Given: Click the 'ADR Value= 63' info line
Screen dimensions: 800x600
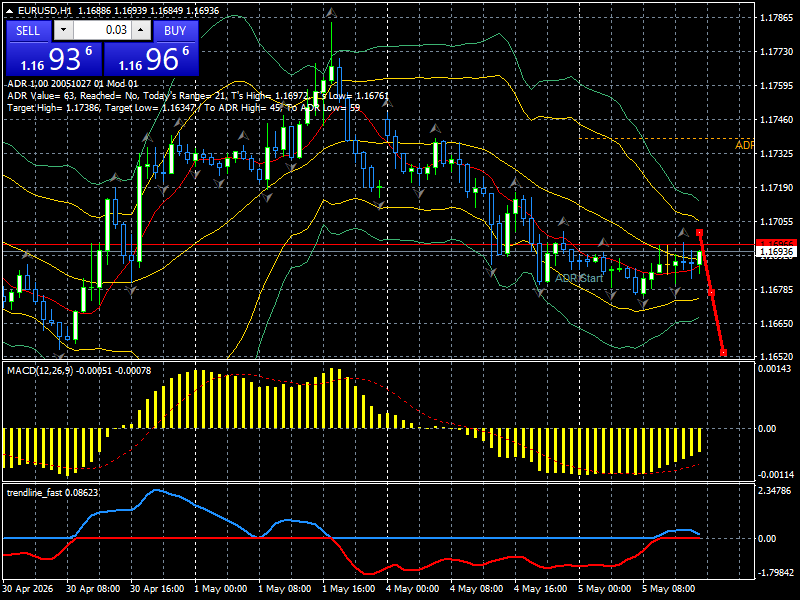Looking at the screenshot, I should [198, 96].
